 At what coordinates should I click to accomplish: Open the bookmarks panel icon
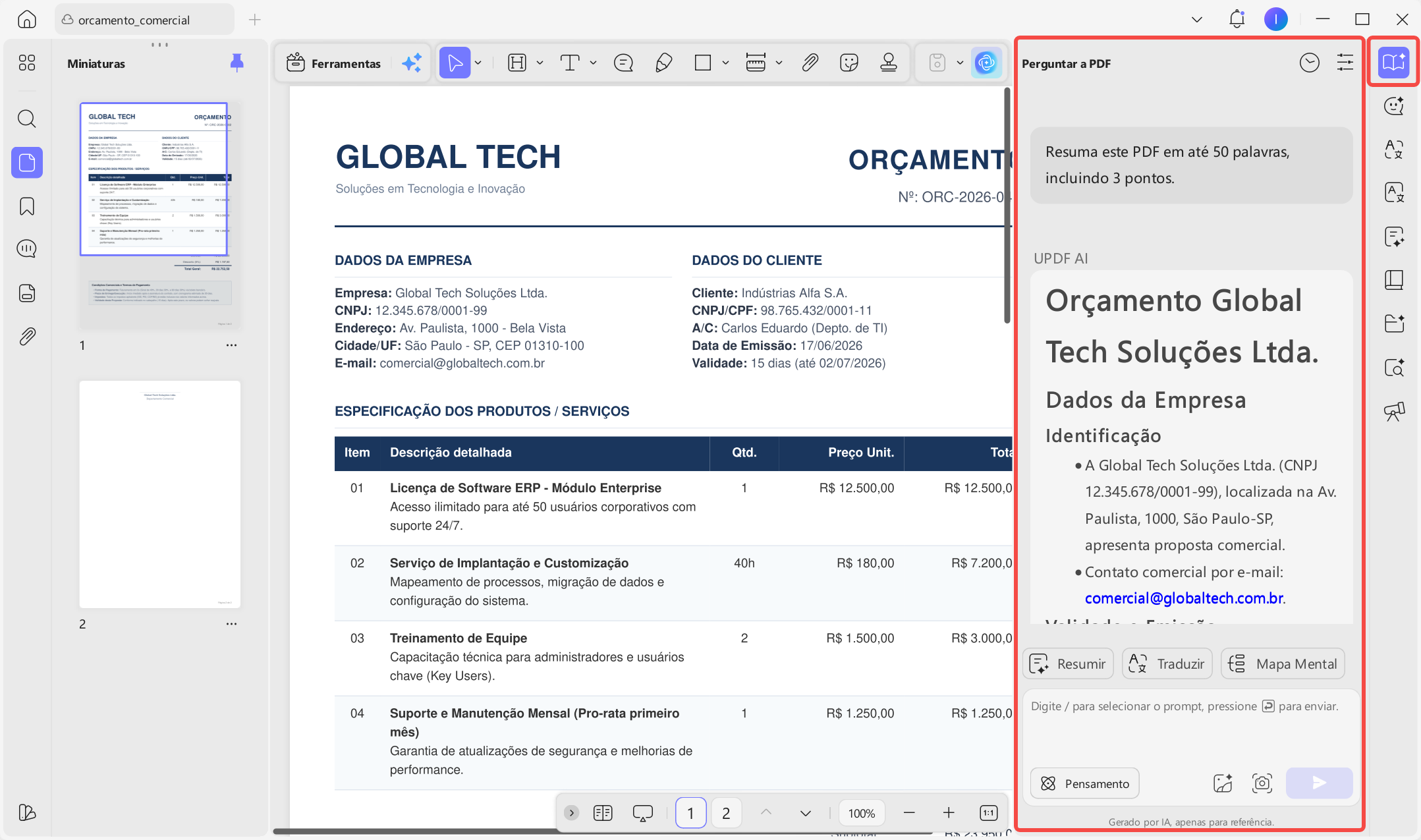pos(27,206)
